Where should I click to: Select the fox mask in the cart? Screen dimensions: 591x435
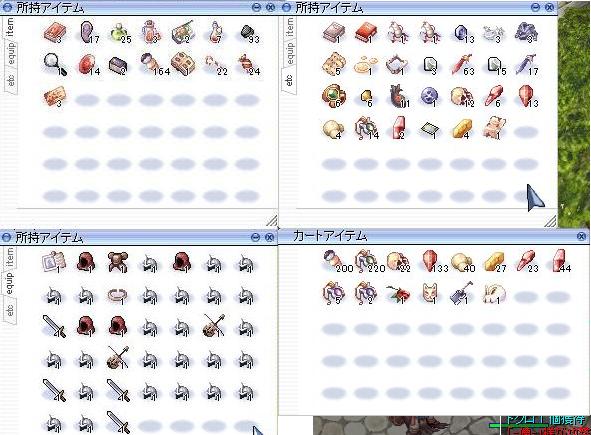tap(430, 293)
